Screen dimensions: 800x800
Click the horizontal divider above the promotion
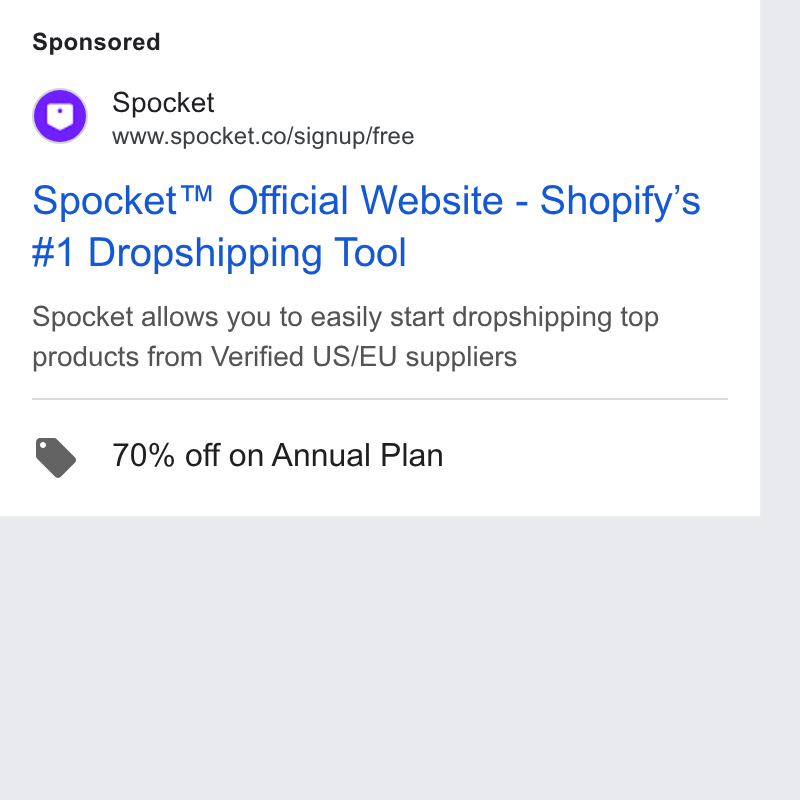(380, 399)
